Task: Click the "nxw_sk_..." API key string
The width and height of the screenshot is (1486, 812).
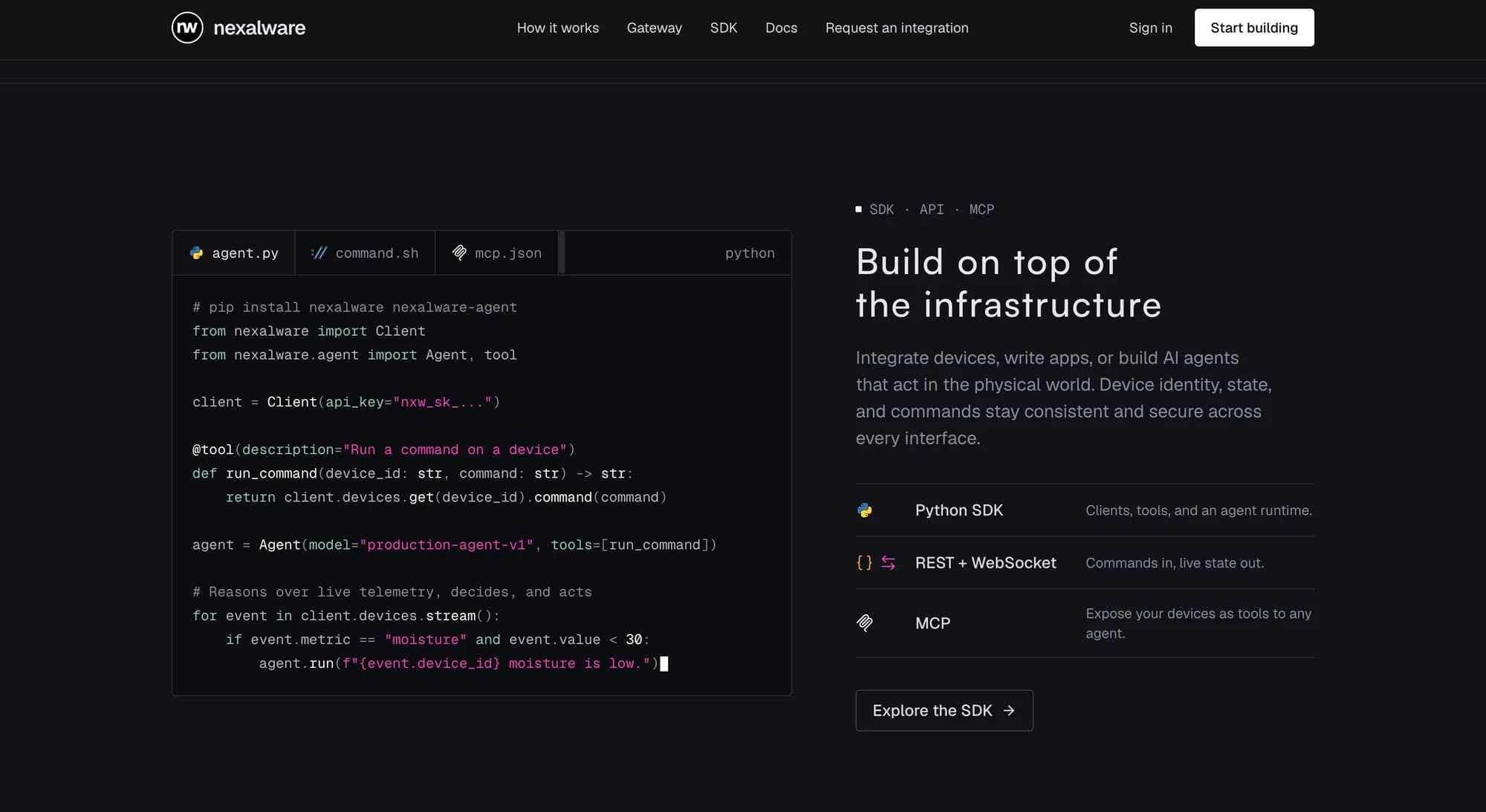Action: (443, 403)
